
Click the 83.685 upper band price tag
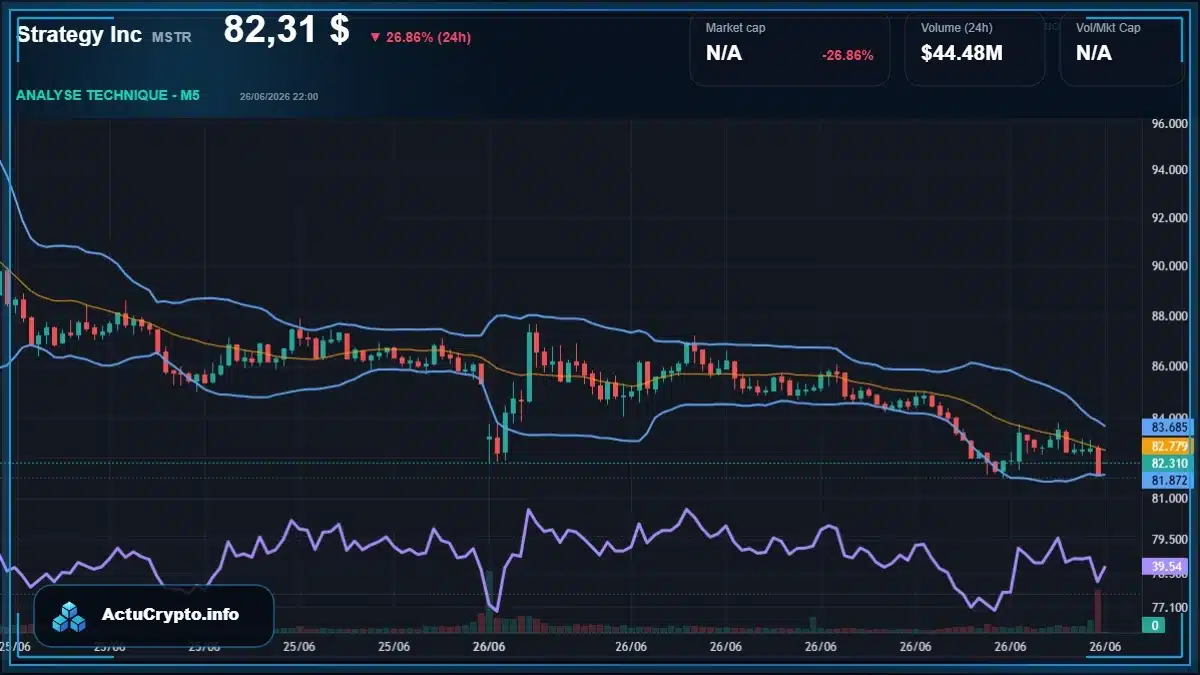tap(1168, 427)
